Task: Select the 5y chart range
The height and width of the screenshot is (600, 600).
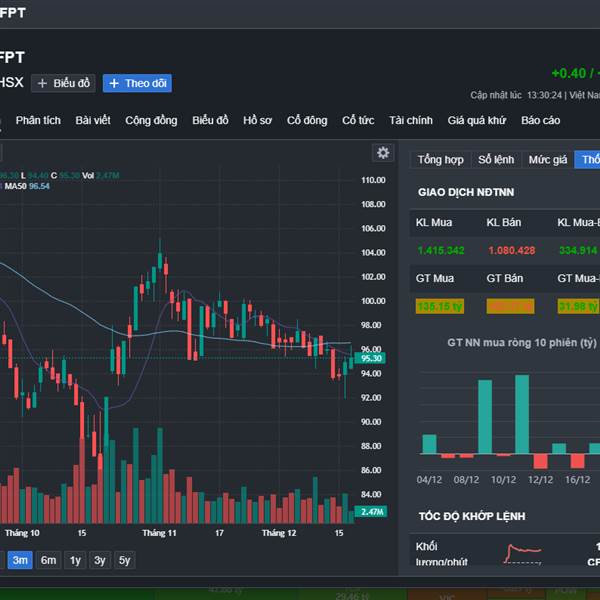Action: click(x=124, y=560)
